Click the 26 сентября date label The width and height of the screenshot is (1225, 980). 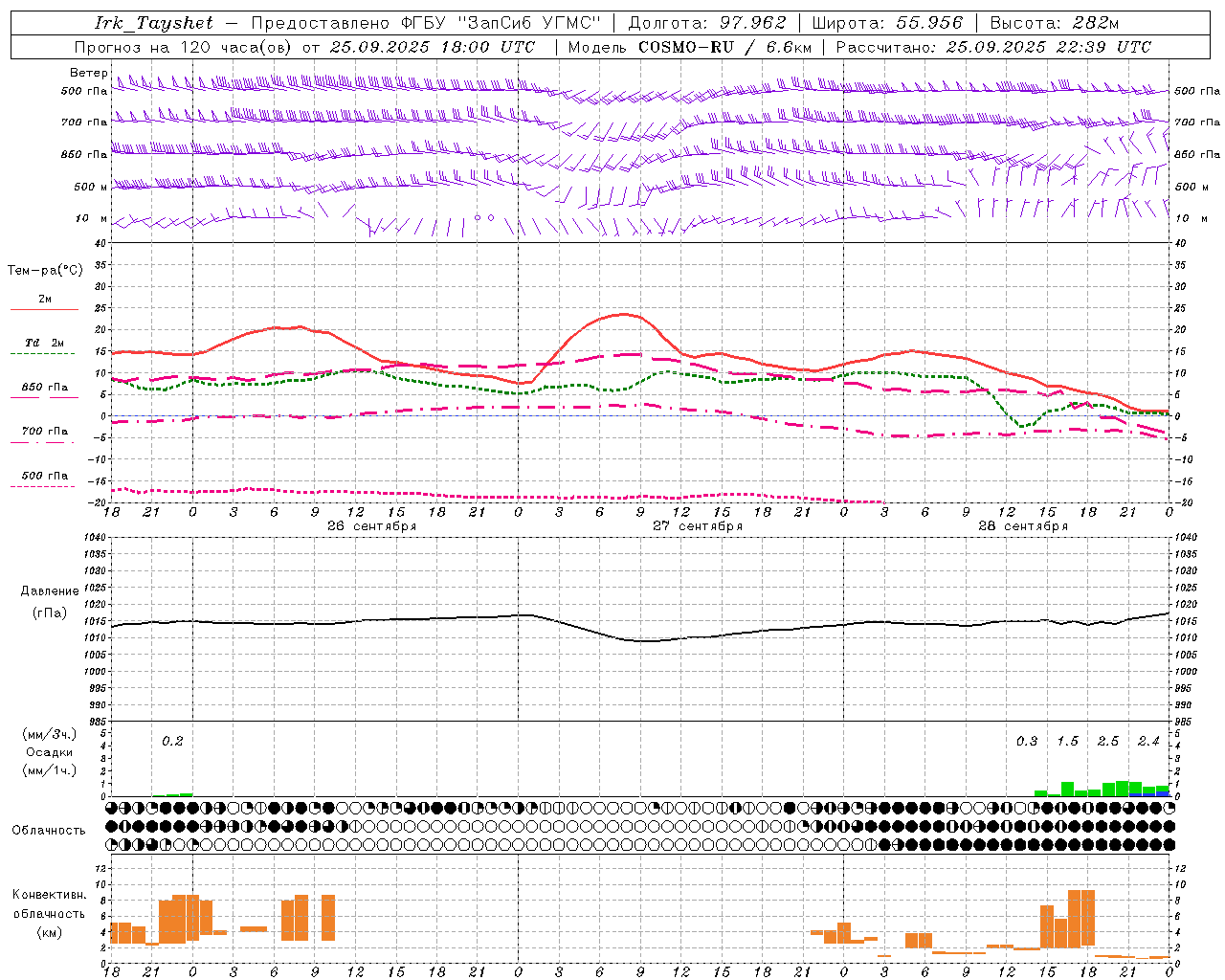pos(371,526)
